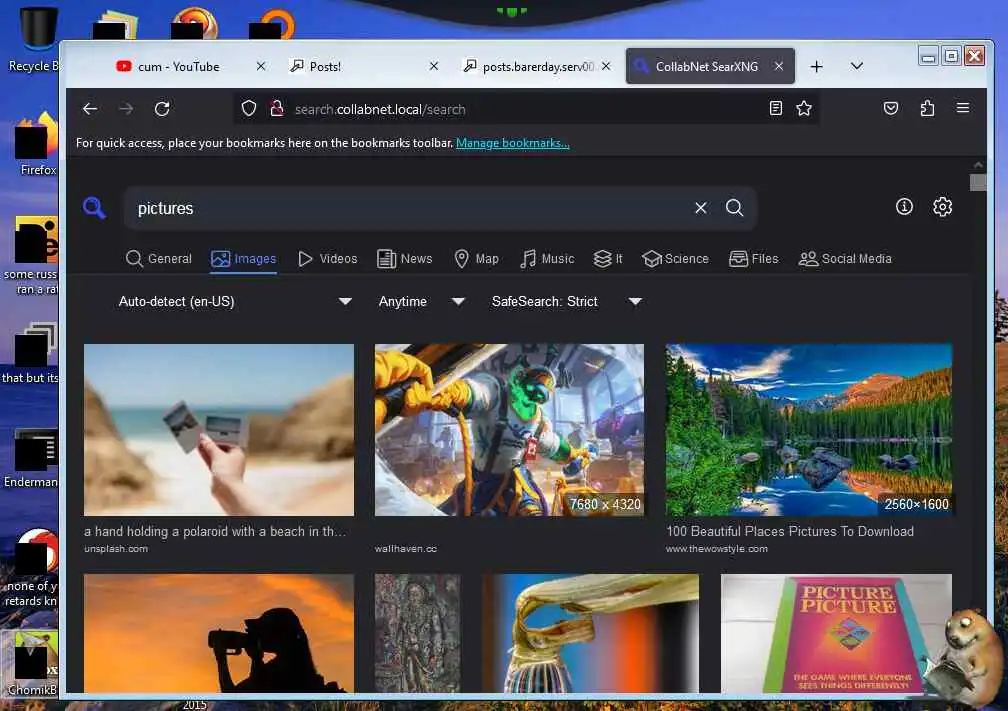Screen dimensions: 1008x711
Task: Open a new tab with the plus button
Action: pyautogui.click(x=816, y=66)
